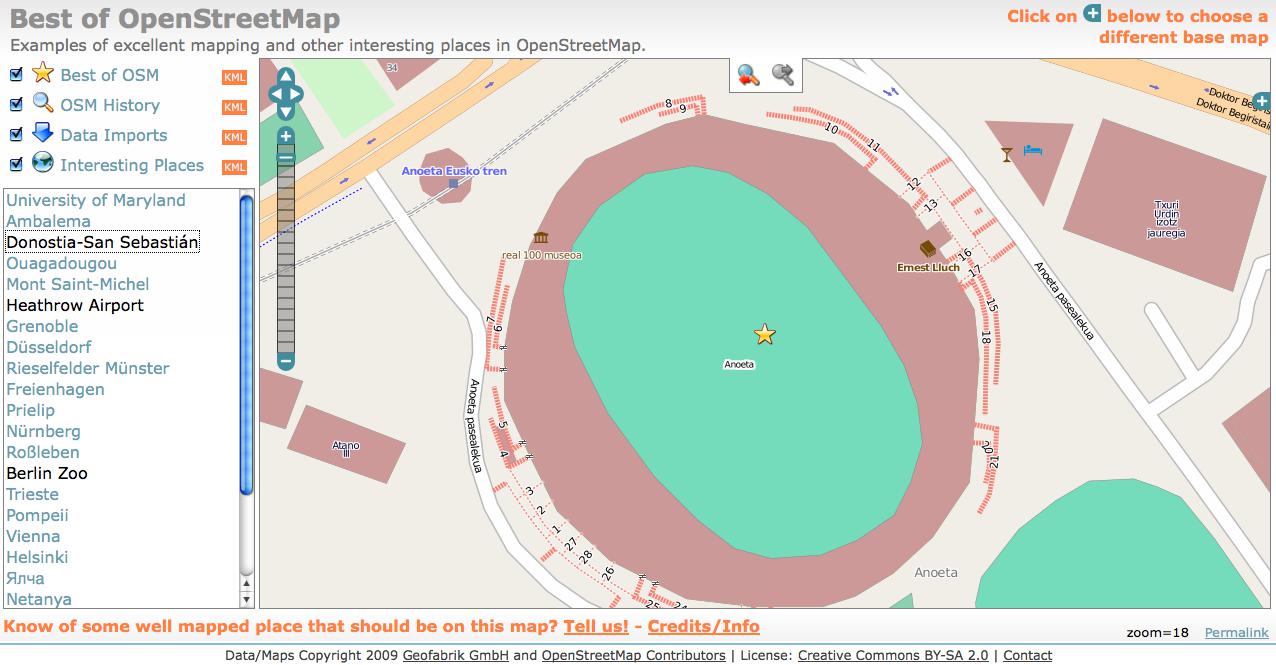Pan the map east with right arrow
Viewport: 1276px width, 665px height.
click(295, 94)
